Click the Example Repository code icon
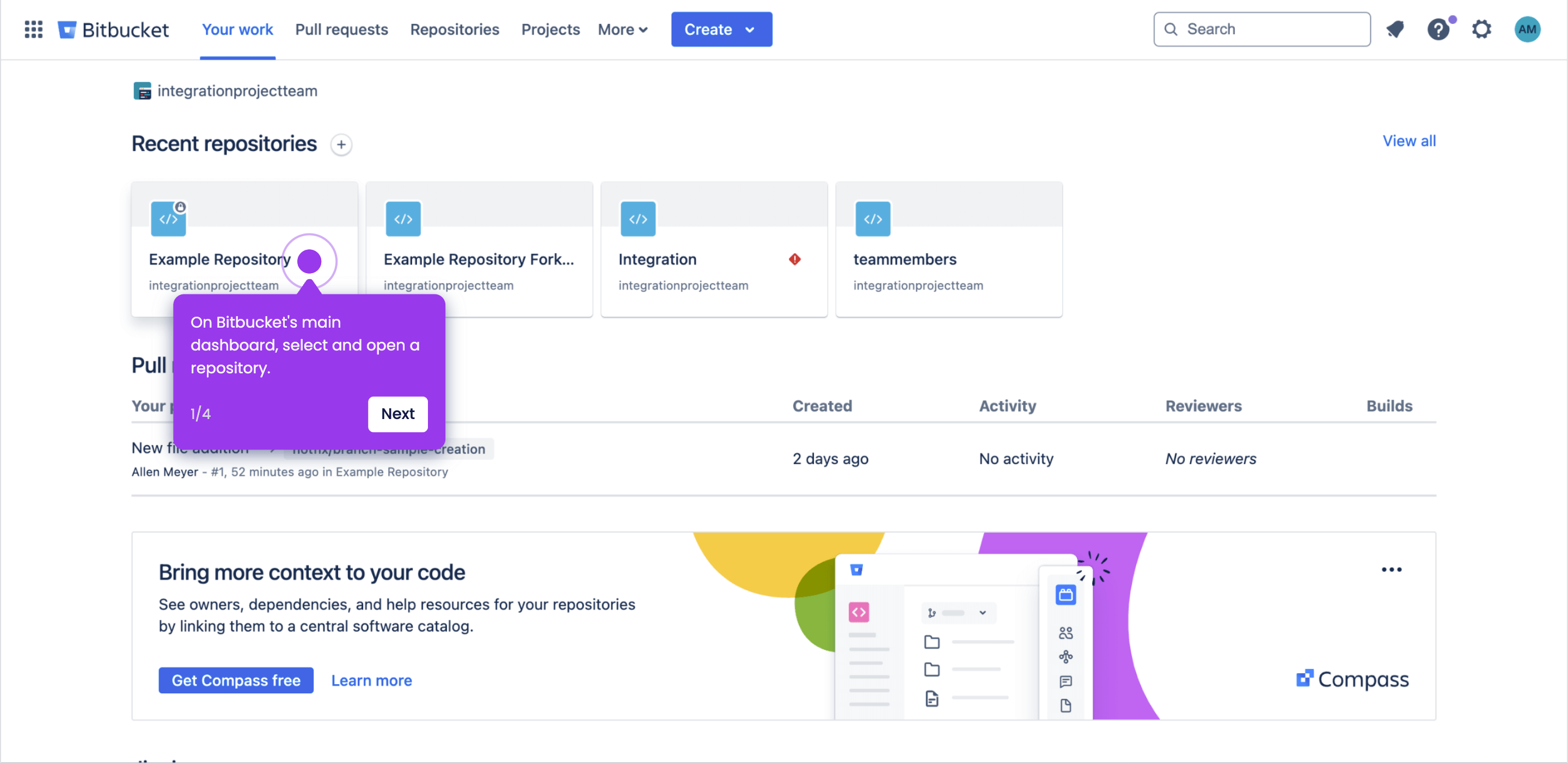Screen dimensions: 1568x763 pyautogui.click(x=168, y=218)
